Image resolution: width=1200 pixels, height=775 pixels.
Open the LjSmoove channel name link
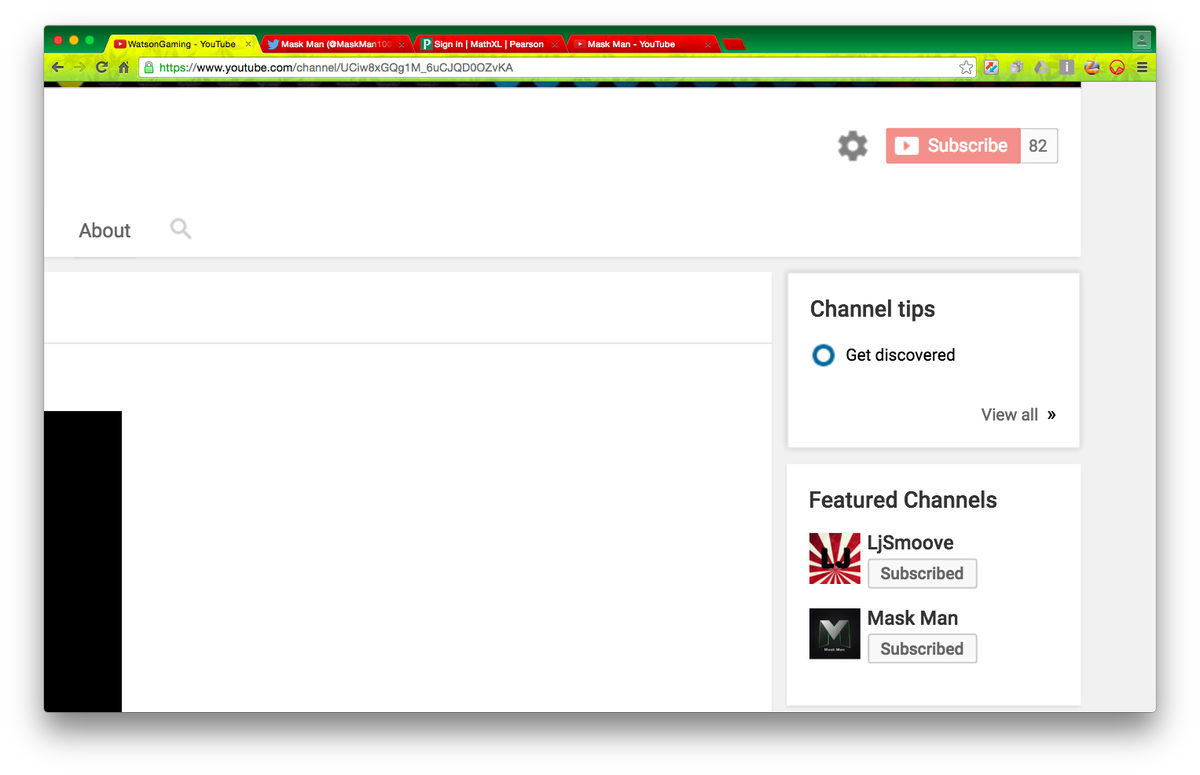point(910,543)
